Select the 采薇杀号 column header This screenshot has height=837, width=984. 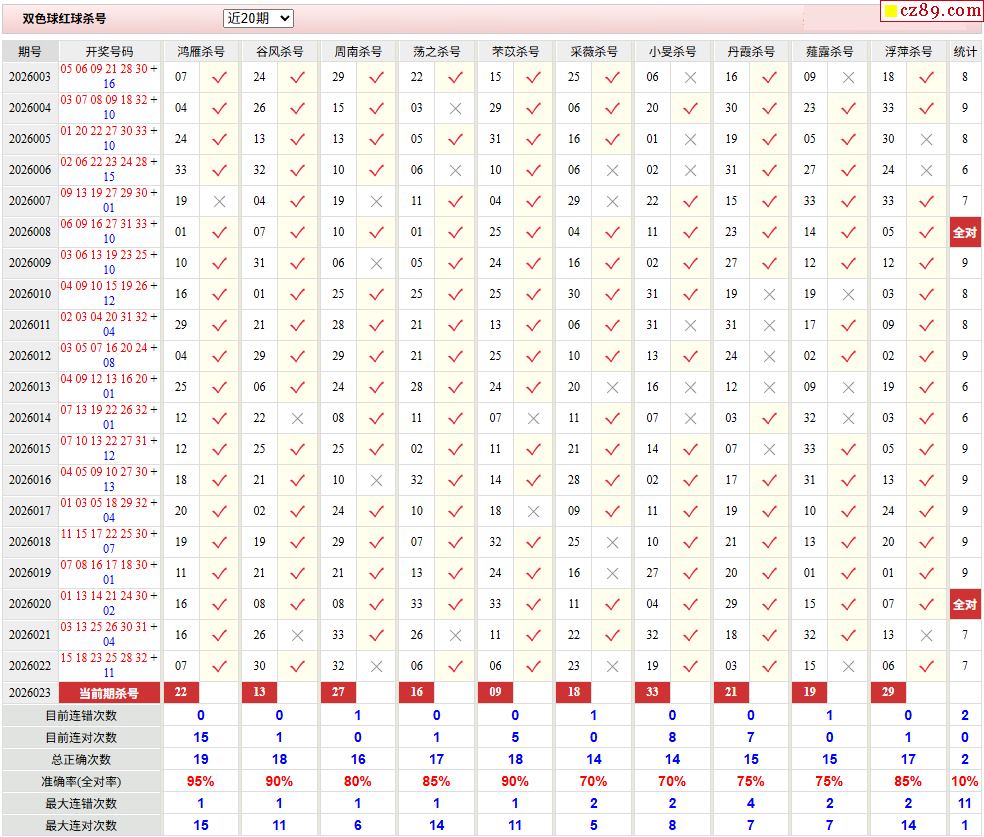[x=593, y=51]
